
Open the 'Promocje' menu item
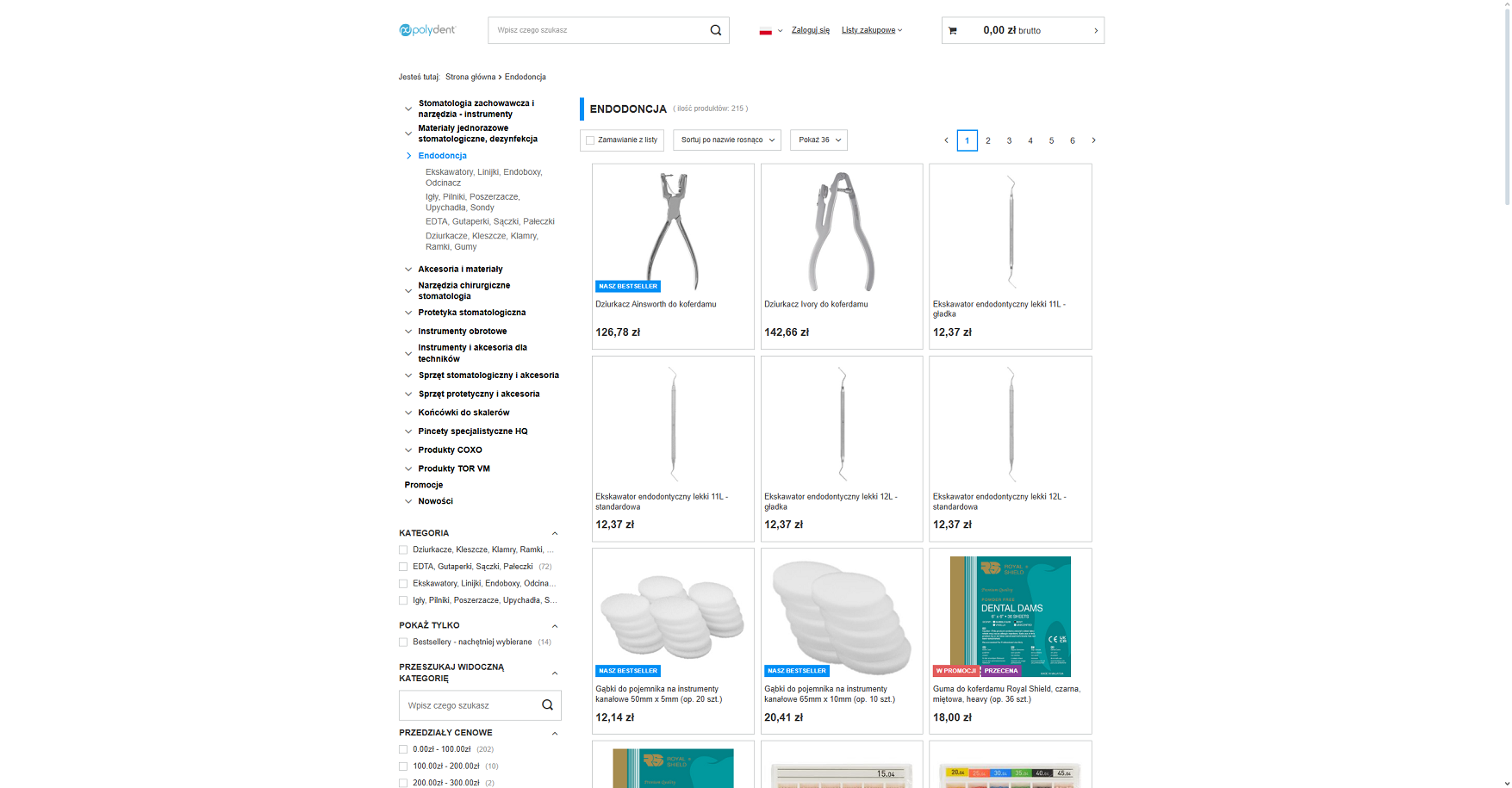424,485
